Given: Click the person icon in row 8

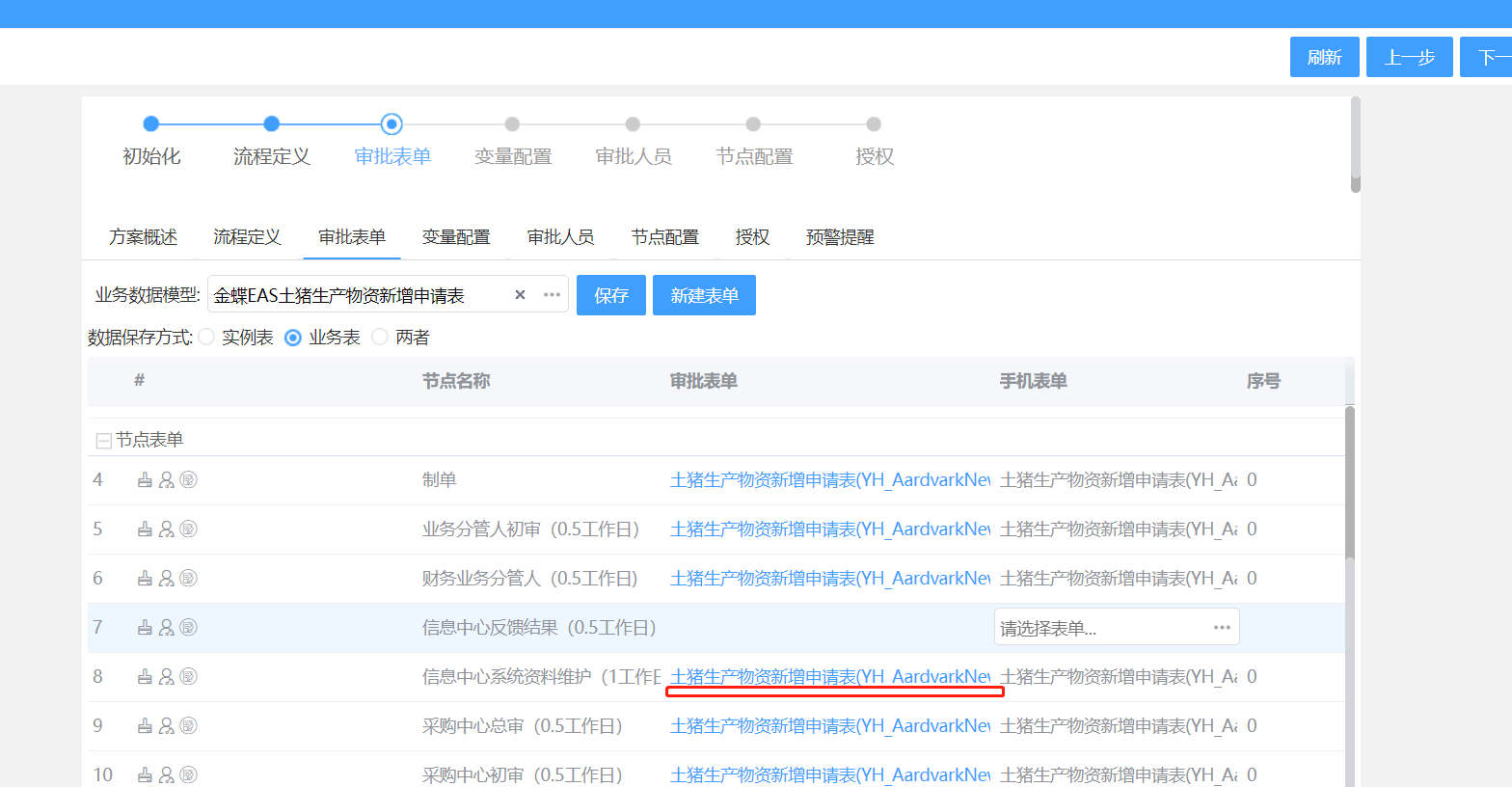Looking at the screenshot, I should pyautogui.click(x=167, y=677).
